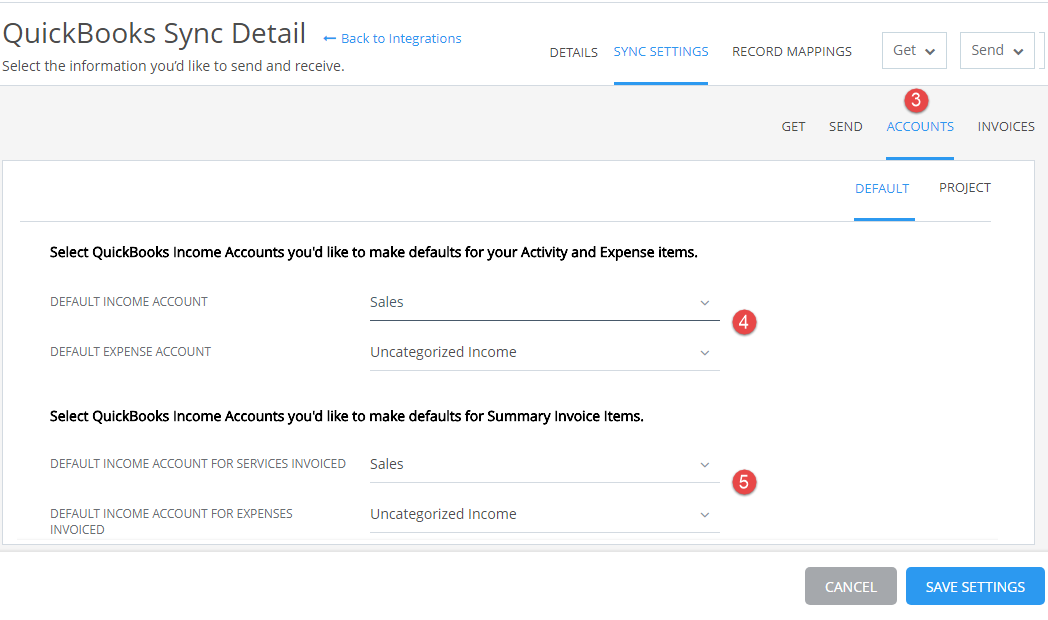The image size is (1048, 620).
Task: Switch to the Details tab
Action: click(573, 52)
